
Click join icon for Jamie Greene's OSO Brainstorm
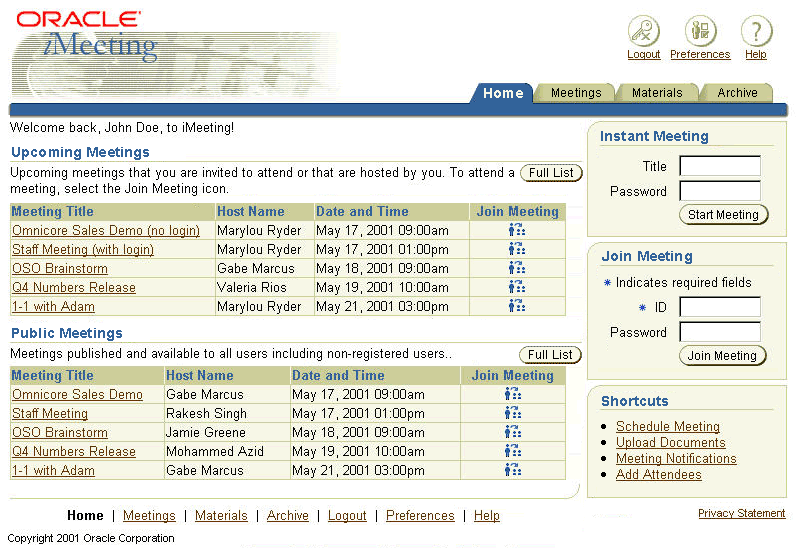click(513, 432)
